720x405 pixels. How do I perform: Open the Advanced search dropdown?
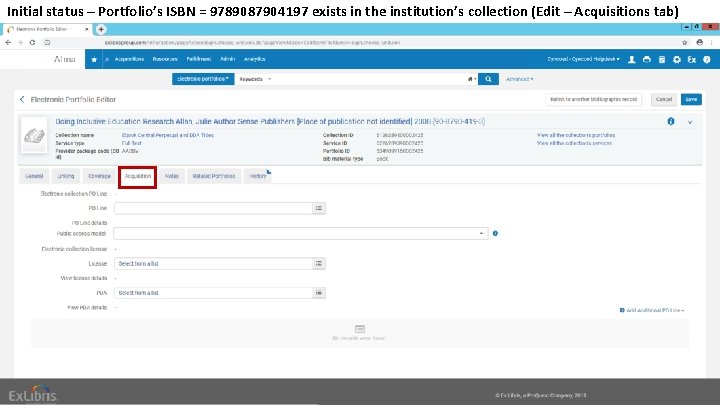point(519,79)
